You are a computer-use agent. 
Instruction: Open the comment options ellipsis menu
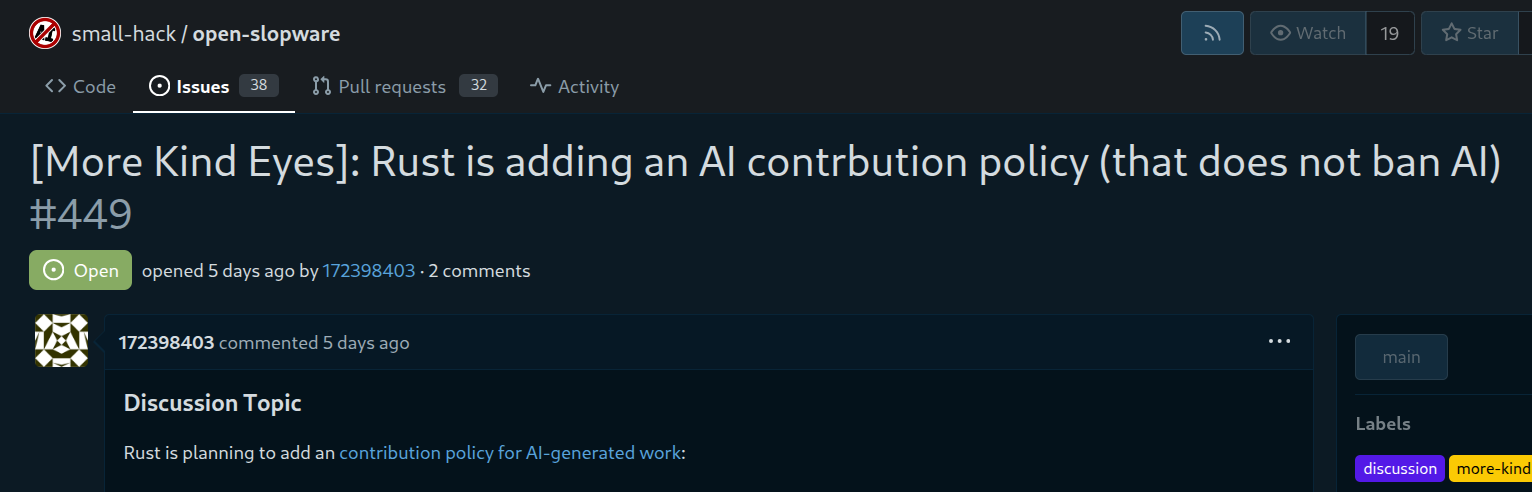click(1279, 342)
